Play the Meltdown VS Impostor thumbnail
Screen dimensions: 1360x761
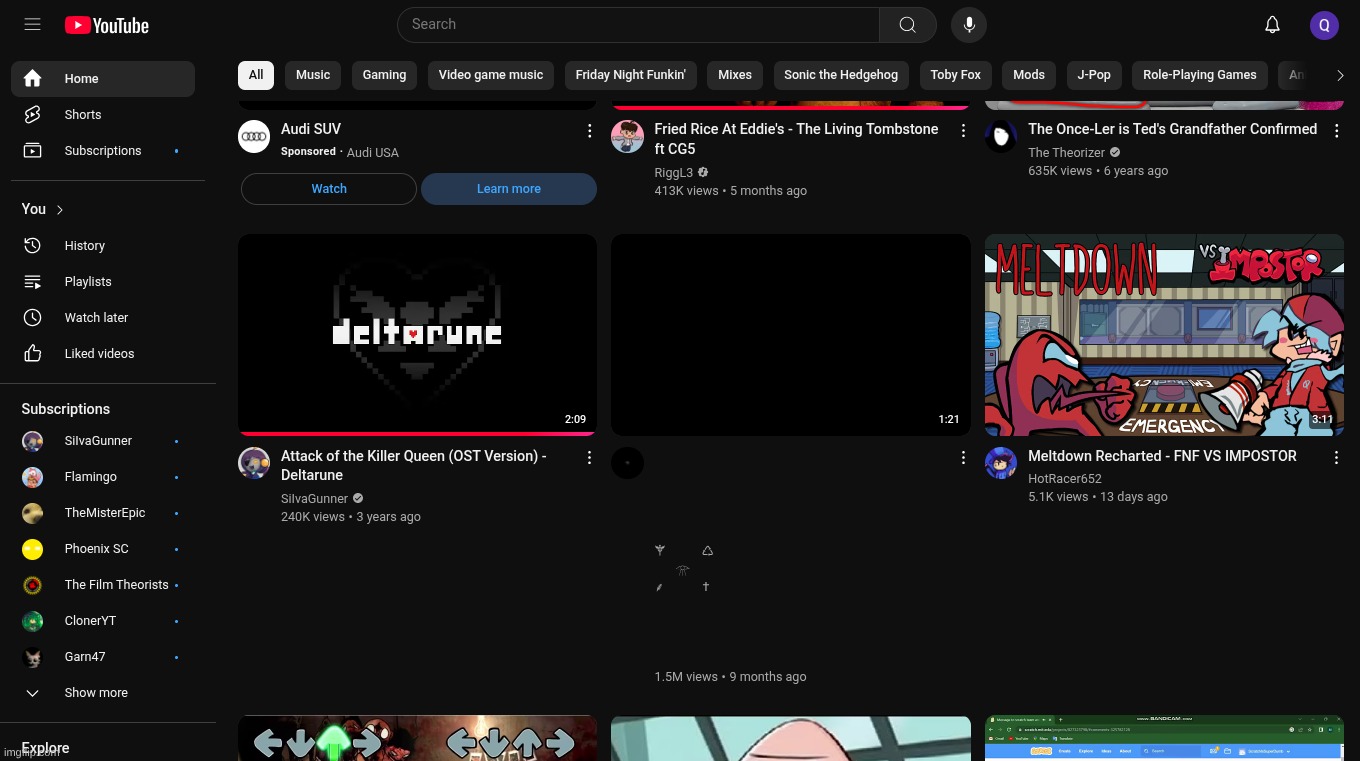point(1164,335)
